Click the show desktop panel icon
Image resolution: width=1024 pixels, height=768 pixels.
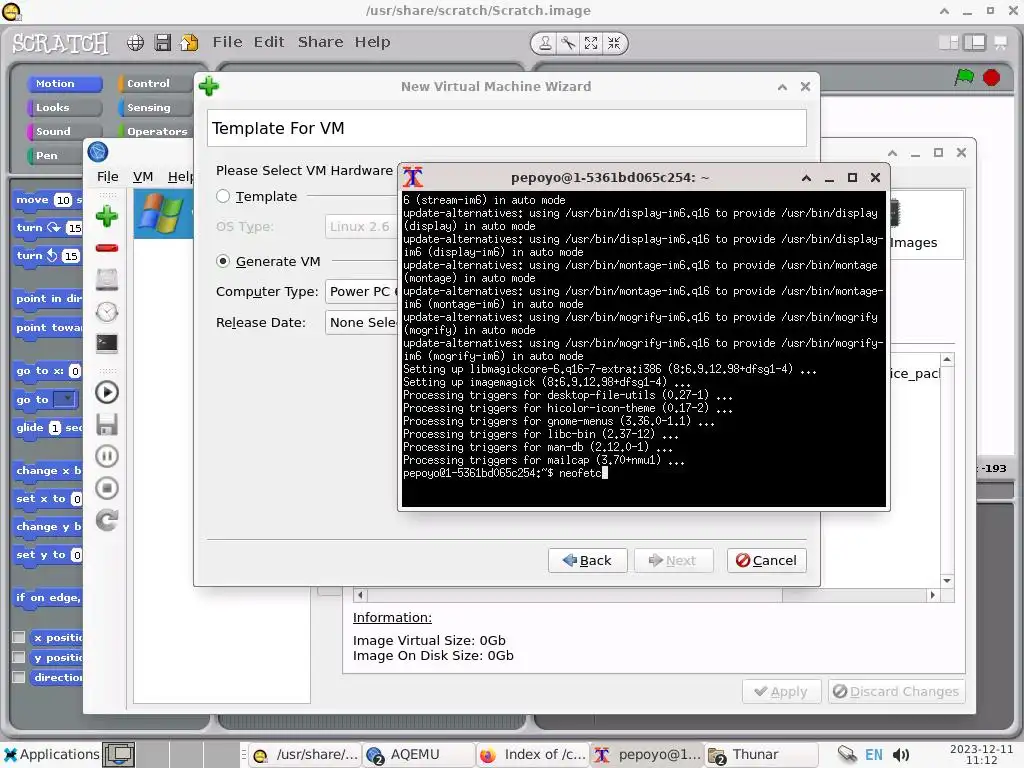[119, 754]
